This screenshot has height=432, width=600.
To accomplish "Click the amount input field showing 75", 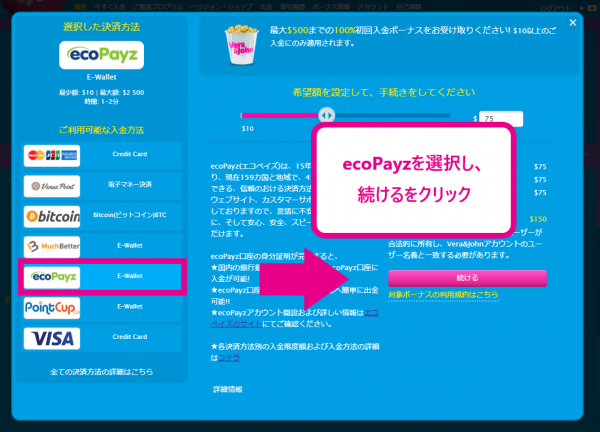I will 501,119.
